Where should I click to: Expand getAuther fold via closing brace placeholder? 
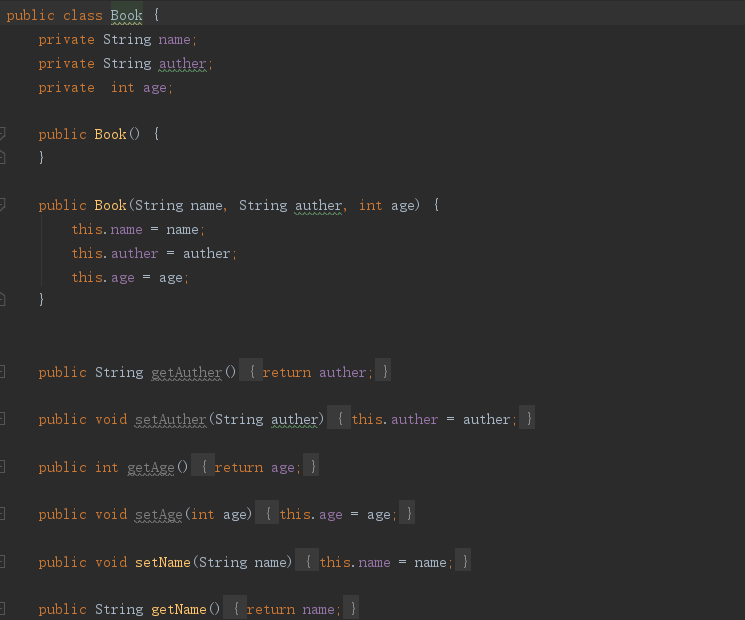[x=383, y=371]
